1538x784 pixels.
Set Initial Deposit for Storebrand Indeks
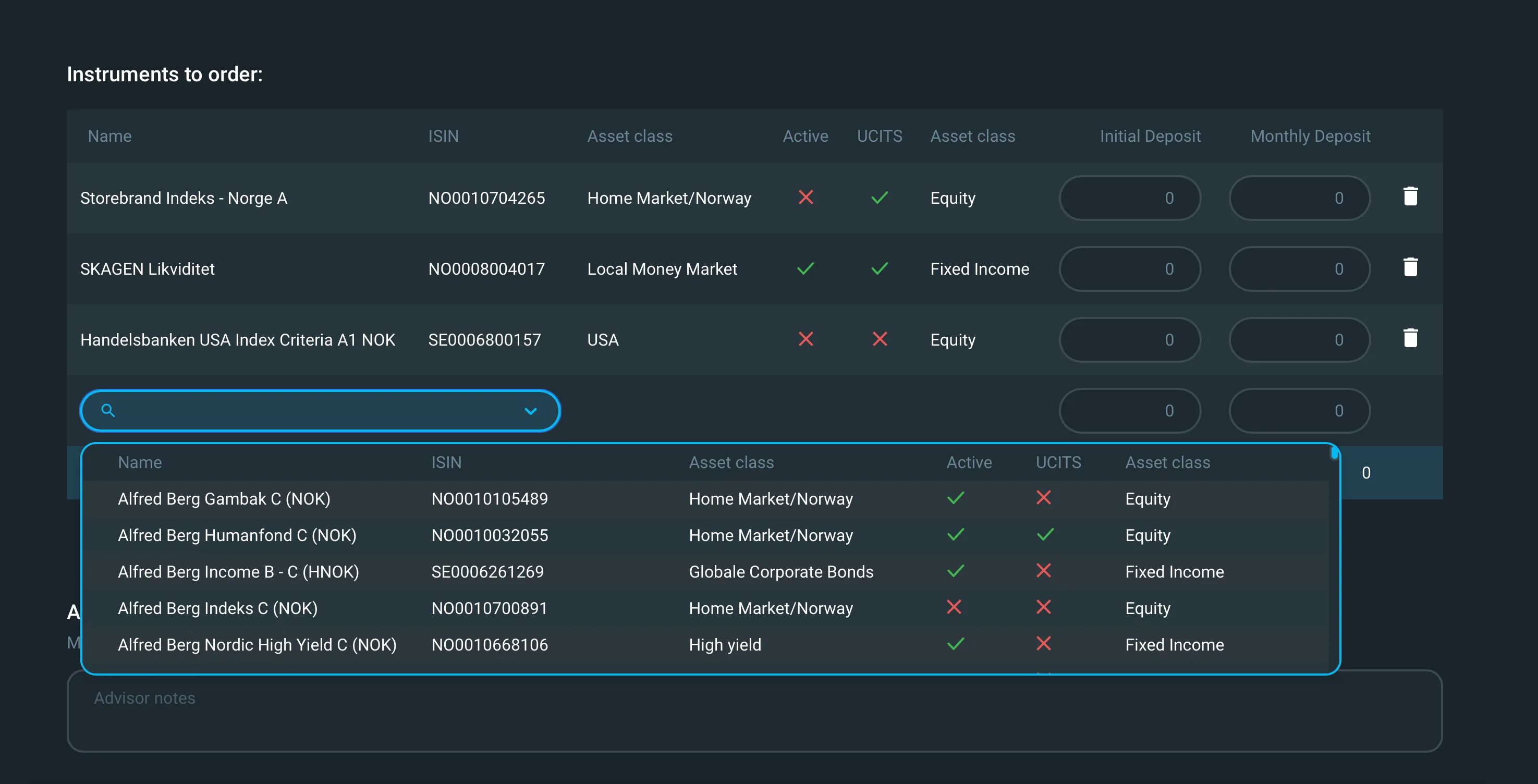point(1130,198)
